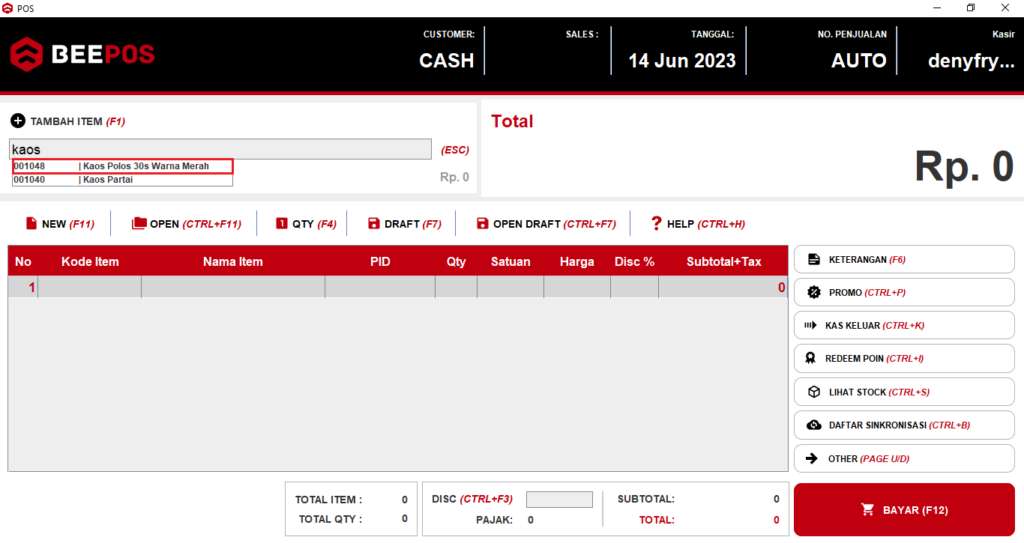Viewport: 1024px width, 543px height.
Task: Pay with the BAYAR (F12) button
Action: tap(904, 510)
